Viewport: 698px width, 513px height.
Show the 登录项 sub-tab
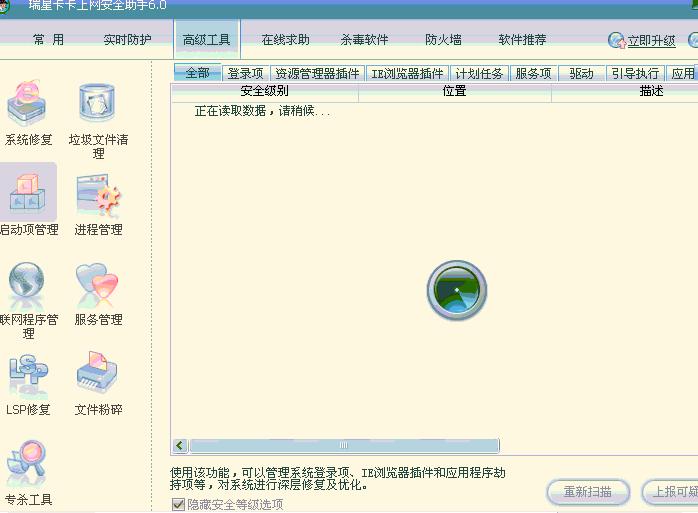(245, 73)
